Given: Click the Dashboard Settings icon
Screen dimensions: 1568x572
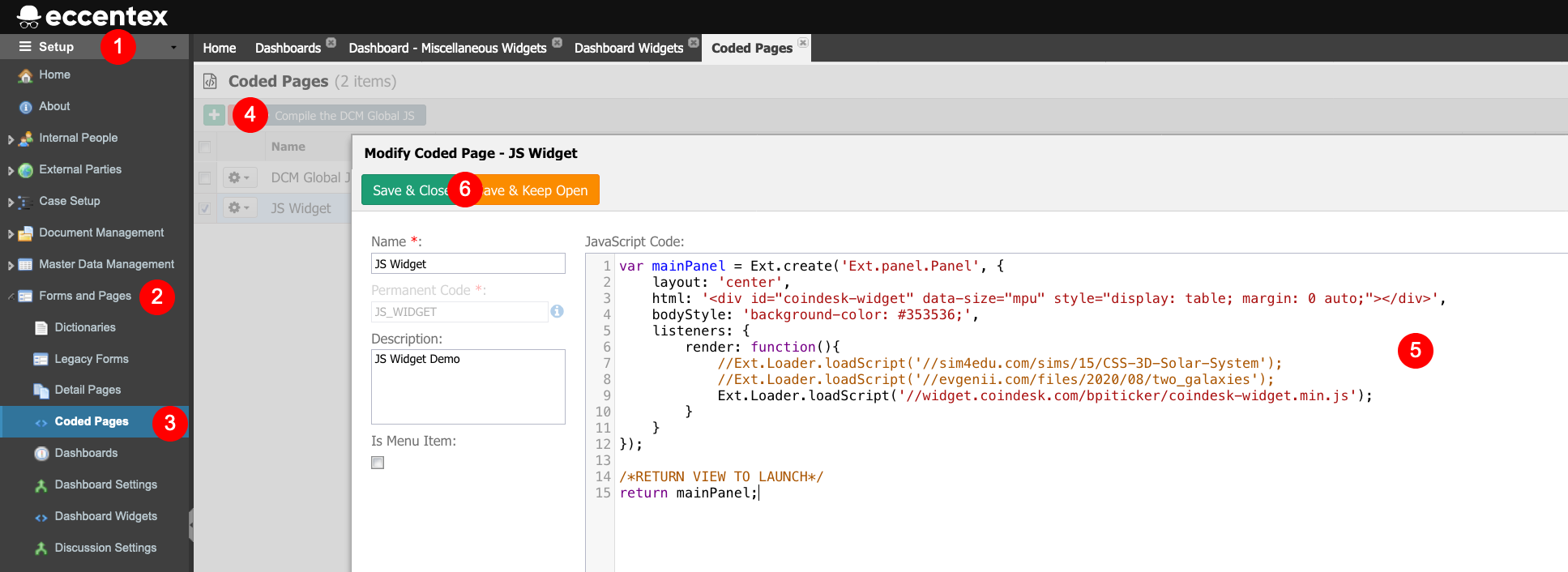Looking at the screenshot, I should click(41, 485).
